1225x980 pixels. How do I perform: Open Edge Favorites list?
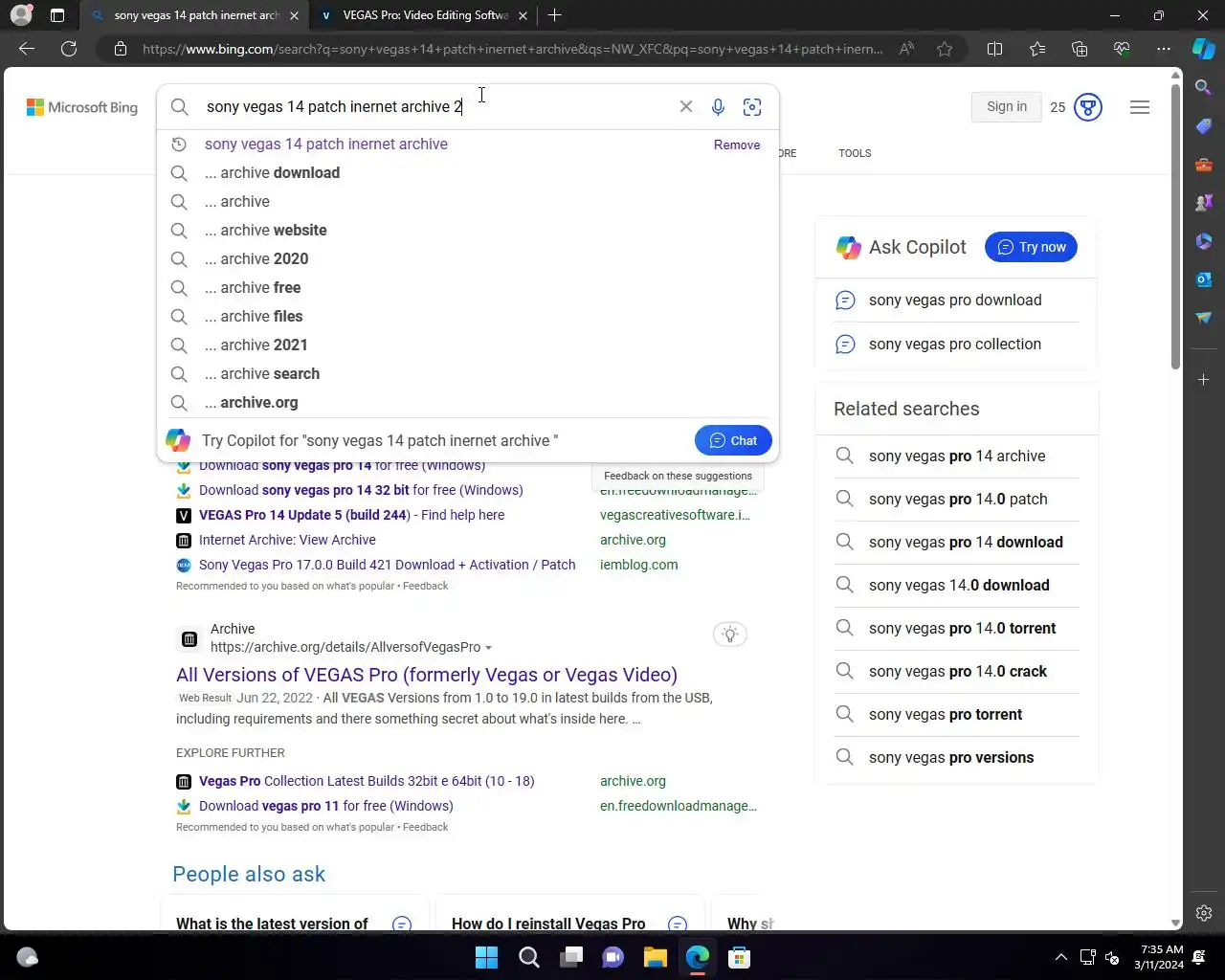(1037, 49)
